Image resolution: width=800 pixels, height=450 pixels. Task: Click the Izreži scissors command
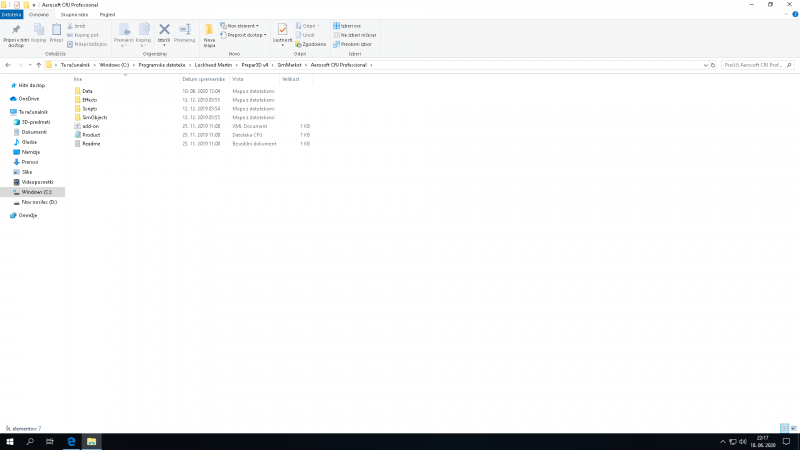77,26
